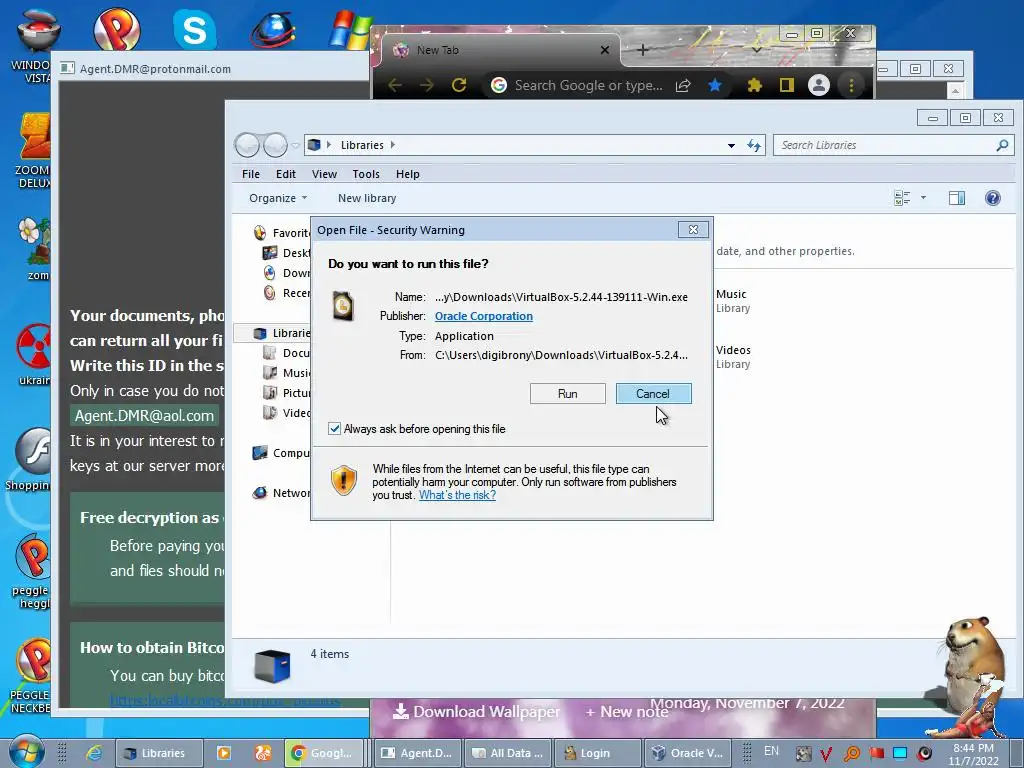The width and height of the screenshot is (1024, 768).
Task: Open Skype desktop shortcut
Action: tap(194, 29)
